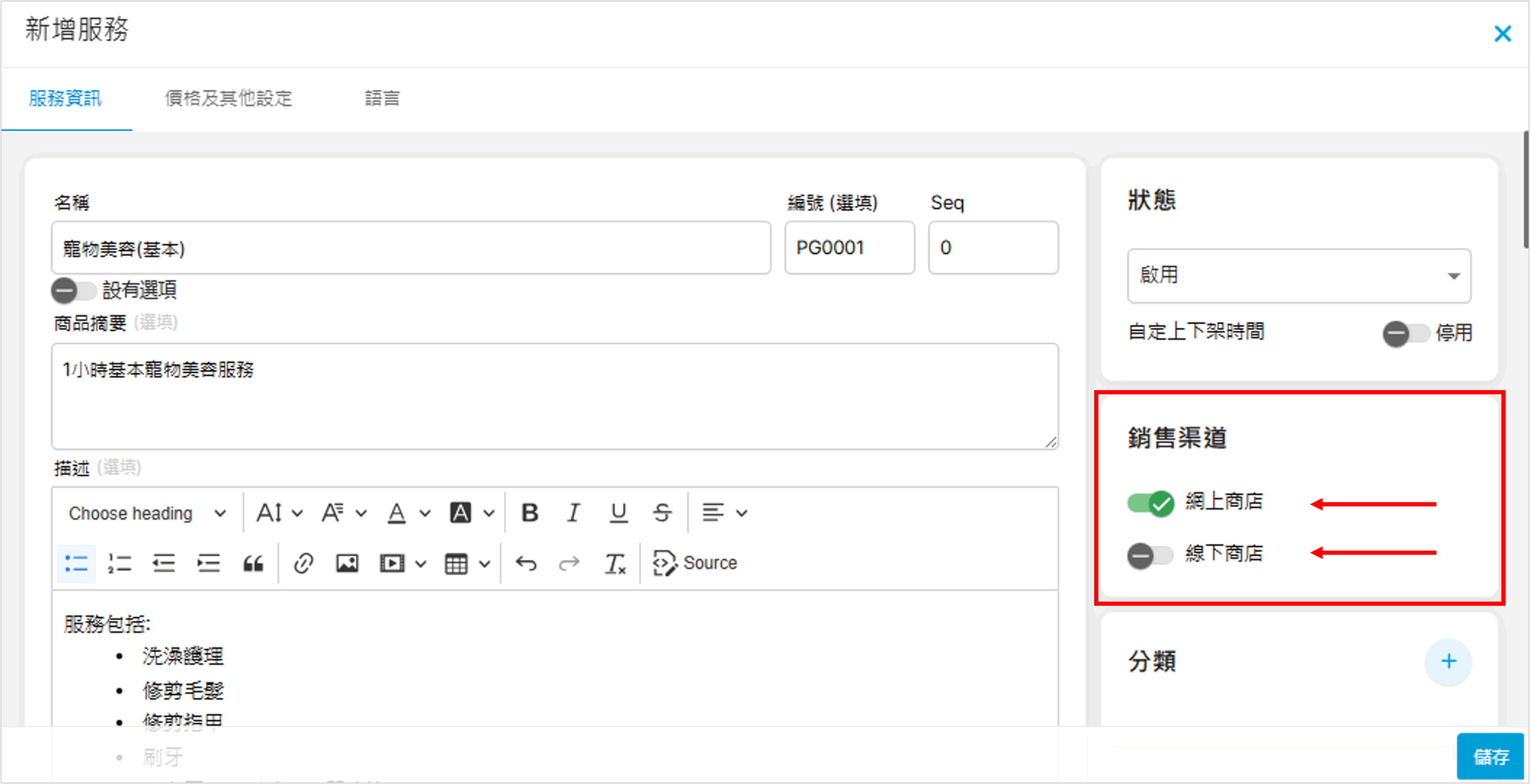Screen dimensions: 1530x784
Task: Insert a link using link icon
Action: [303, 563]
